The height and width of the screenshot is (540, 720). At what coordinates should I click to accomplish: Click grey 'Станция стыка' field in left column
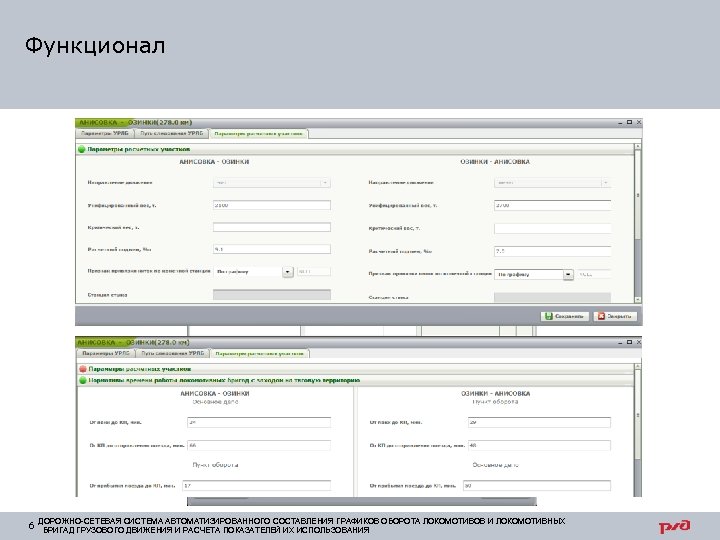(272, 294)
